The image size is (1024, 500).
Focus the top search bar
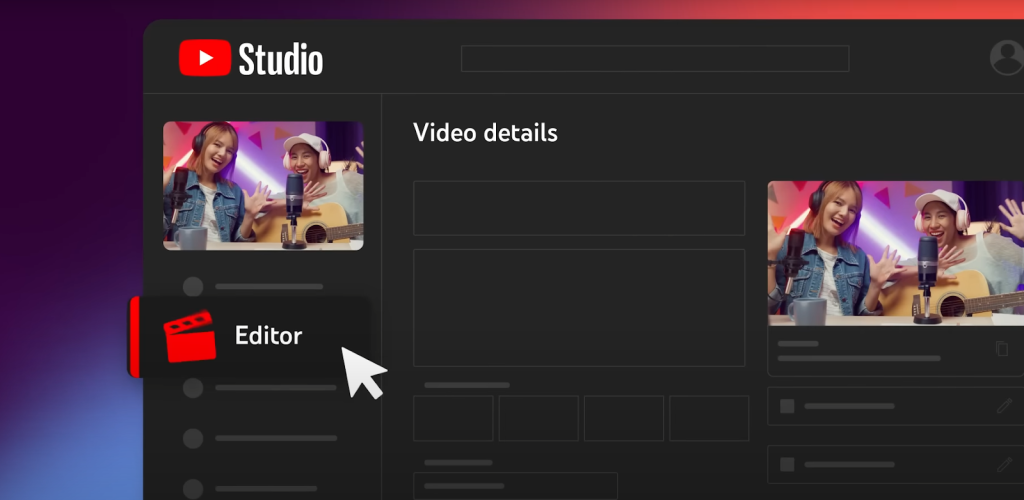coord(655,59)
